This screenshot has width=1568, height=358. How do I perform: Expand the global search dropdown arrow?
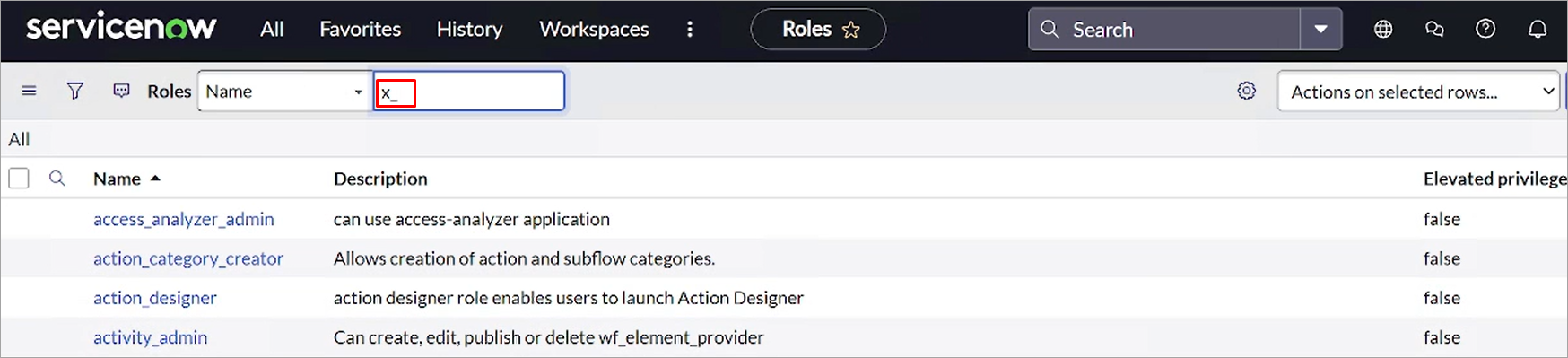[x=1320, y=30]
